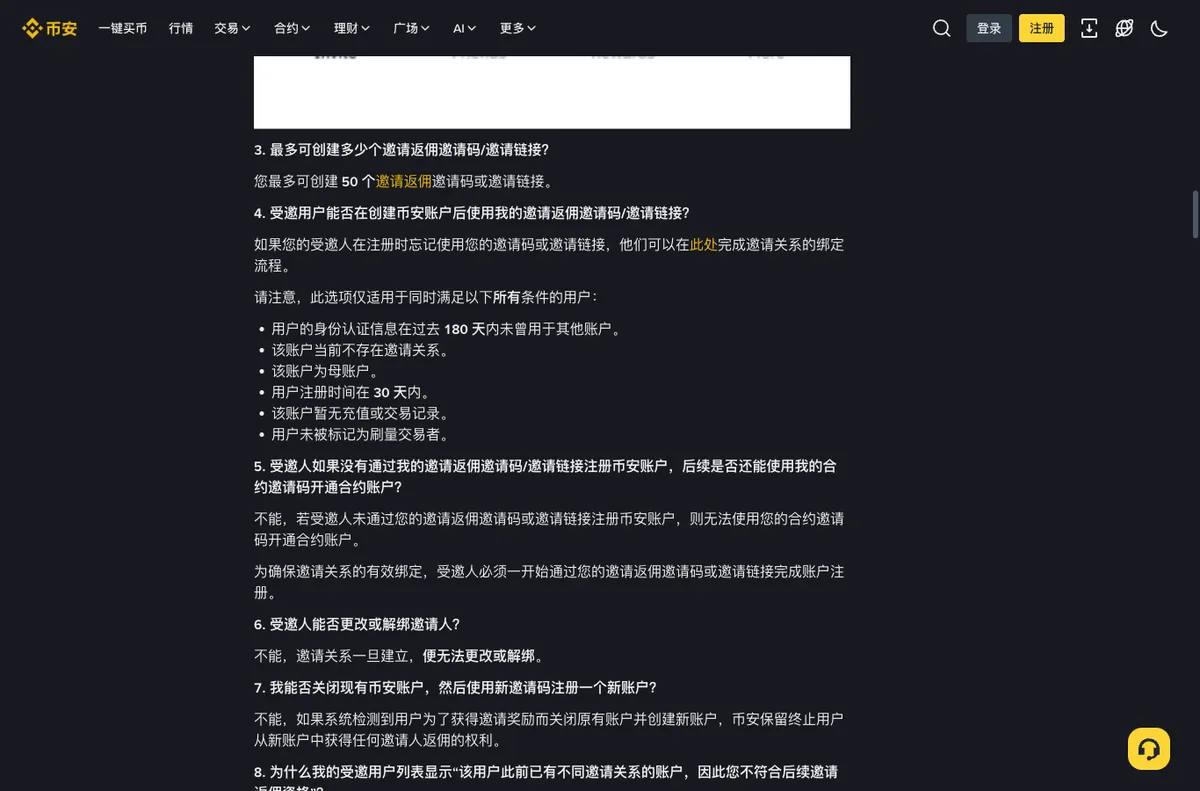Viewport: 1200px width, 791px height.
Task: Follow the 此处 hyperlink
Action: click(704, 244)
